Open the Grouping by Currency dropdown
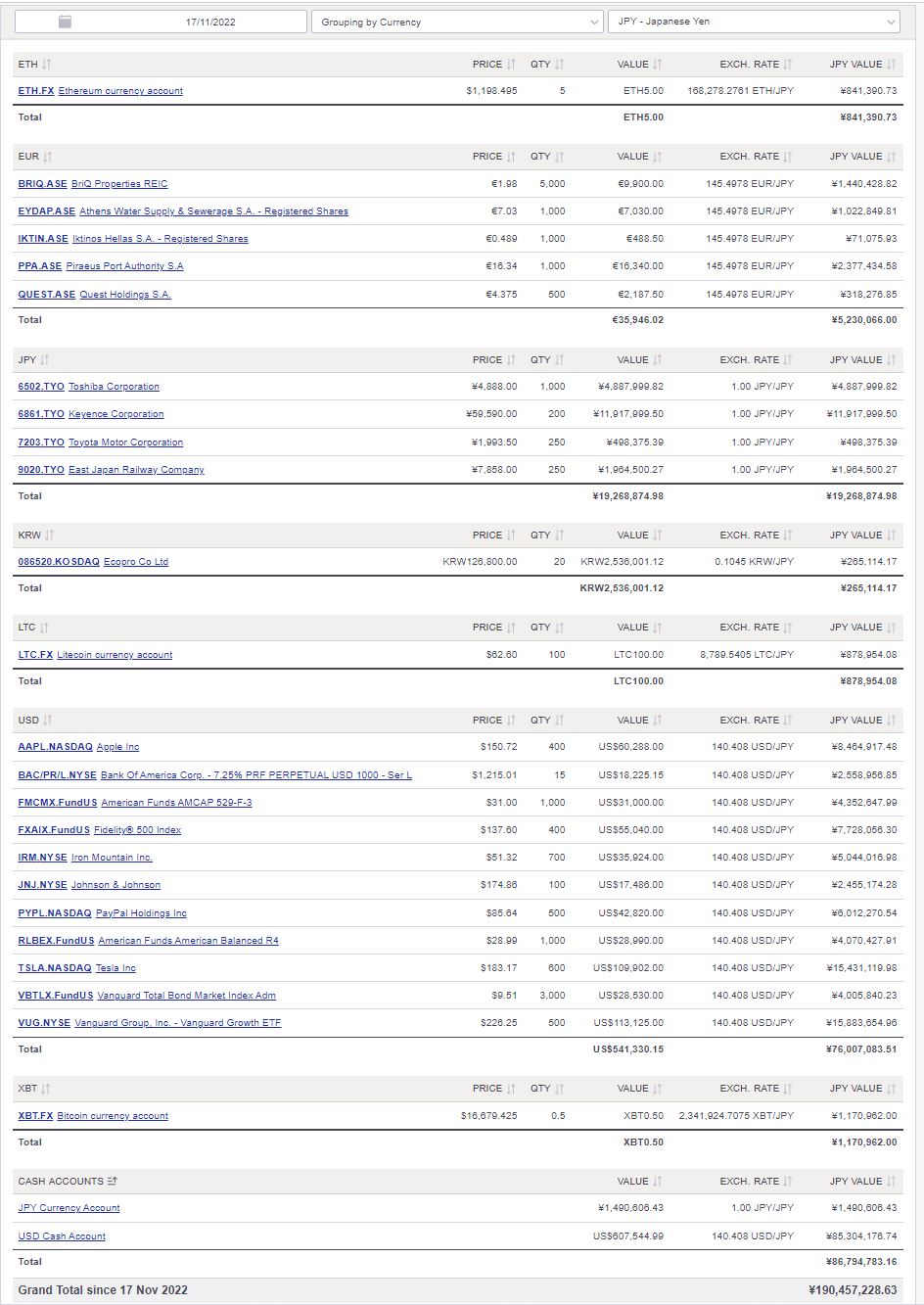Screen dimensions: 924x1305 click(x=456, y=21)
